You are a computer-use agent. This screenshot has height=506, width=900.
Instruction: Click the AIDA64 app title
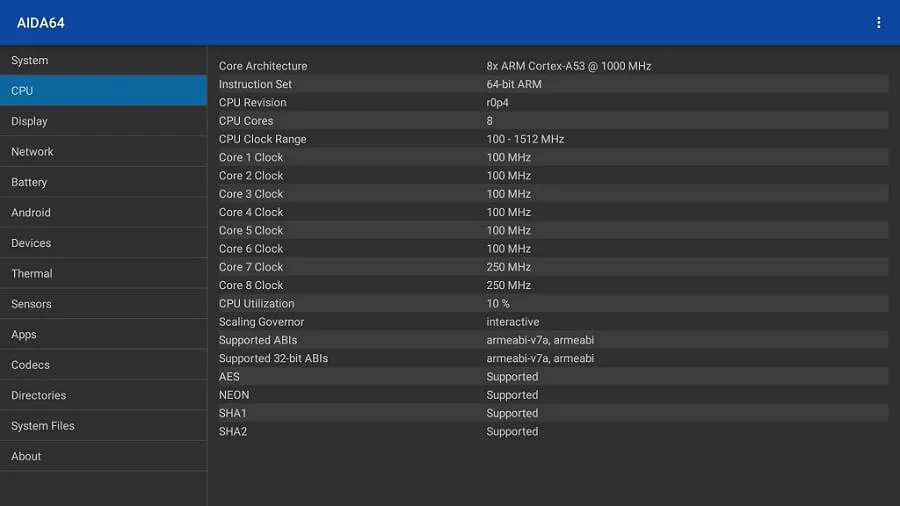click(41, 23)
